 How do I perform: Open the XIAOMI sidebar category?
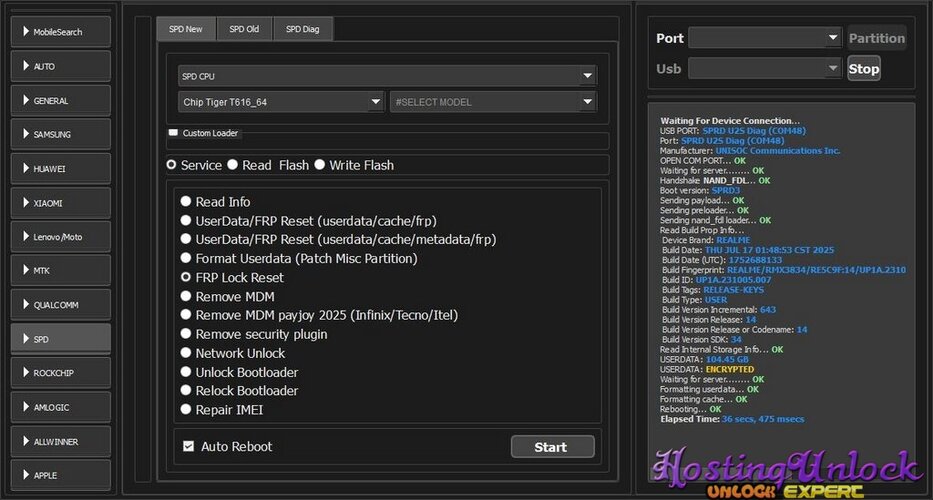pyautogui.click(x=60, y=203)
